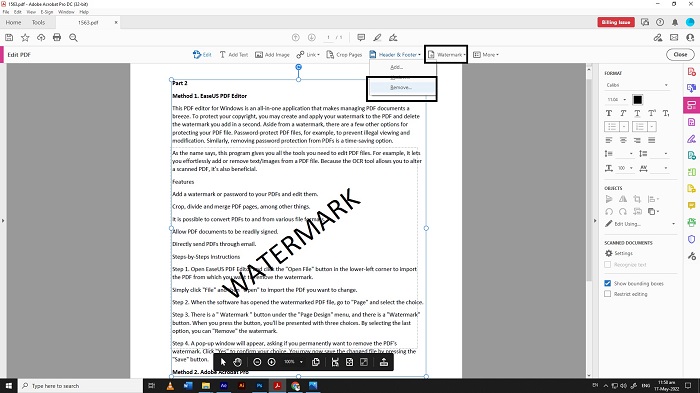
Task: Apply align left to text
Action: [609, 140]
